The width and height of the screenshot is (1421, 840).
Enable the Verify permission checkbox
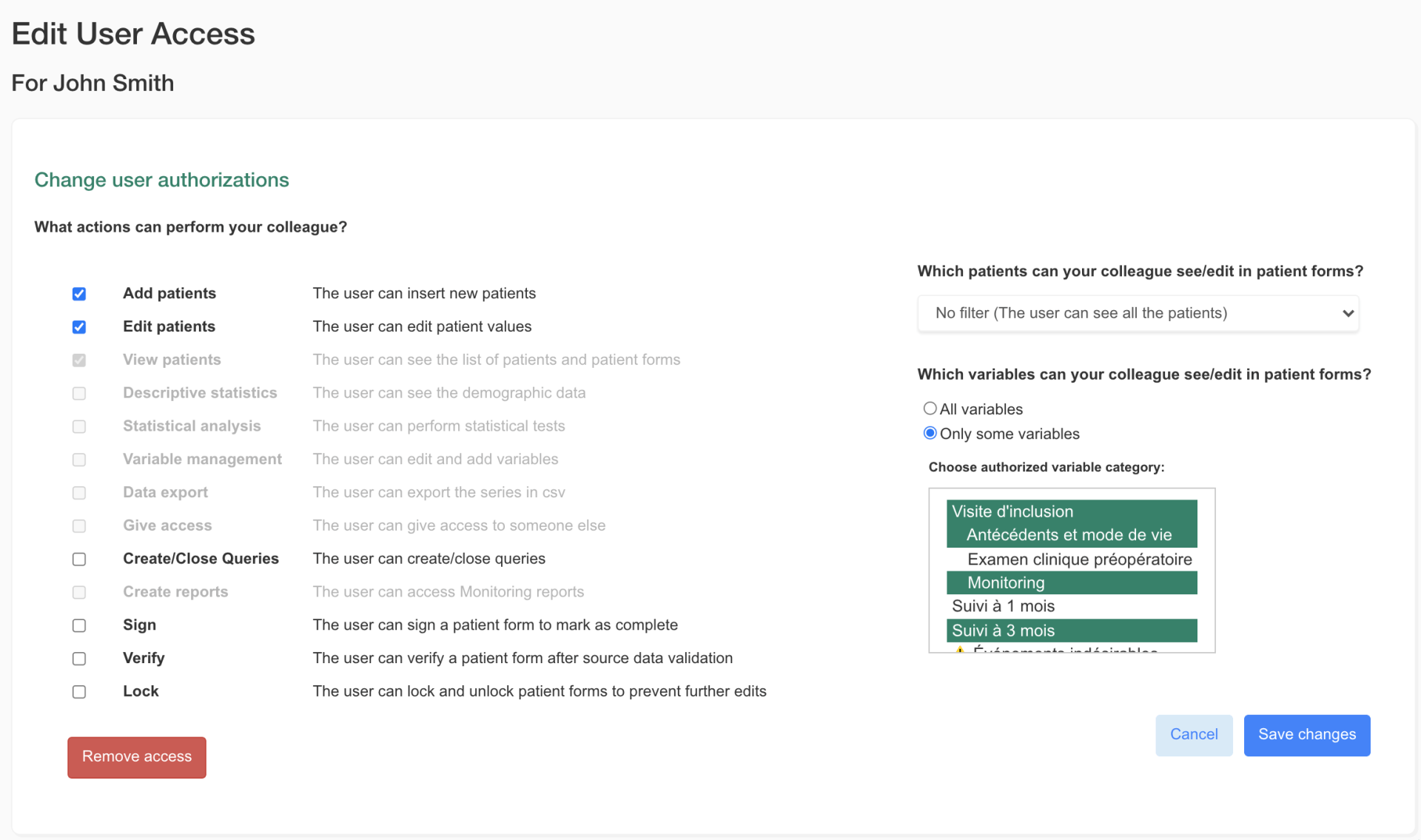click(79, 659)
